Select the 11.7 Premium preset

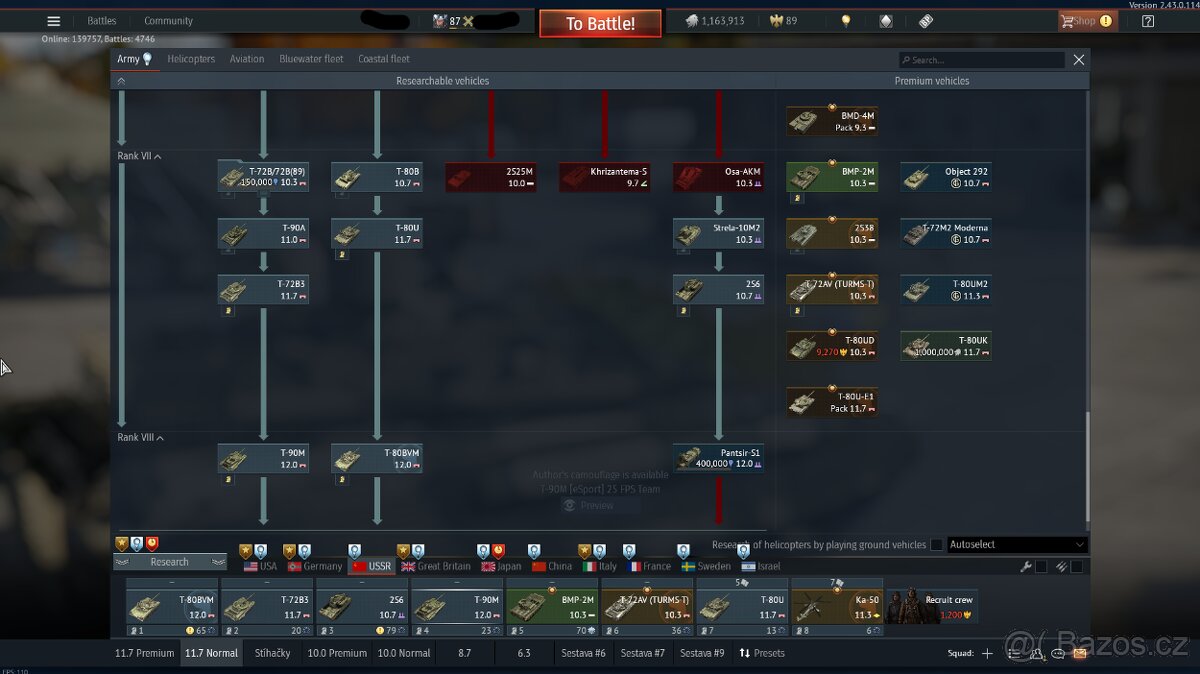[x=145, y=653]
